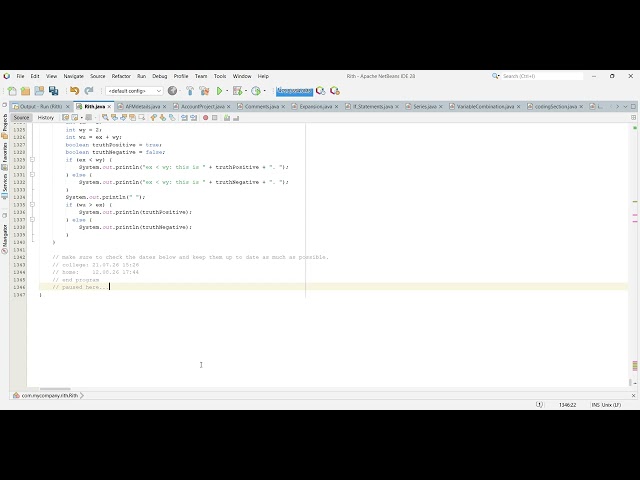The image size is (640, 480).
Task: Click the Comment editor toolbar icon
Action: point(227,118)
